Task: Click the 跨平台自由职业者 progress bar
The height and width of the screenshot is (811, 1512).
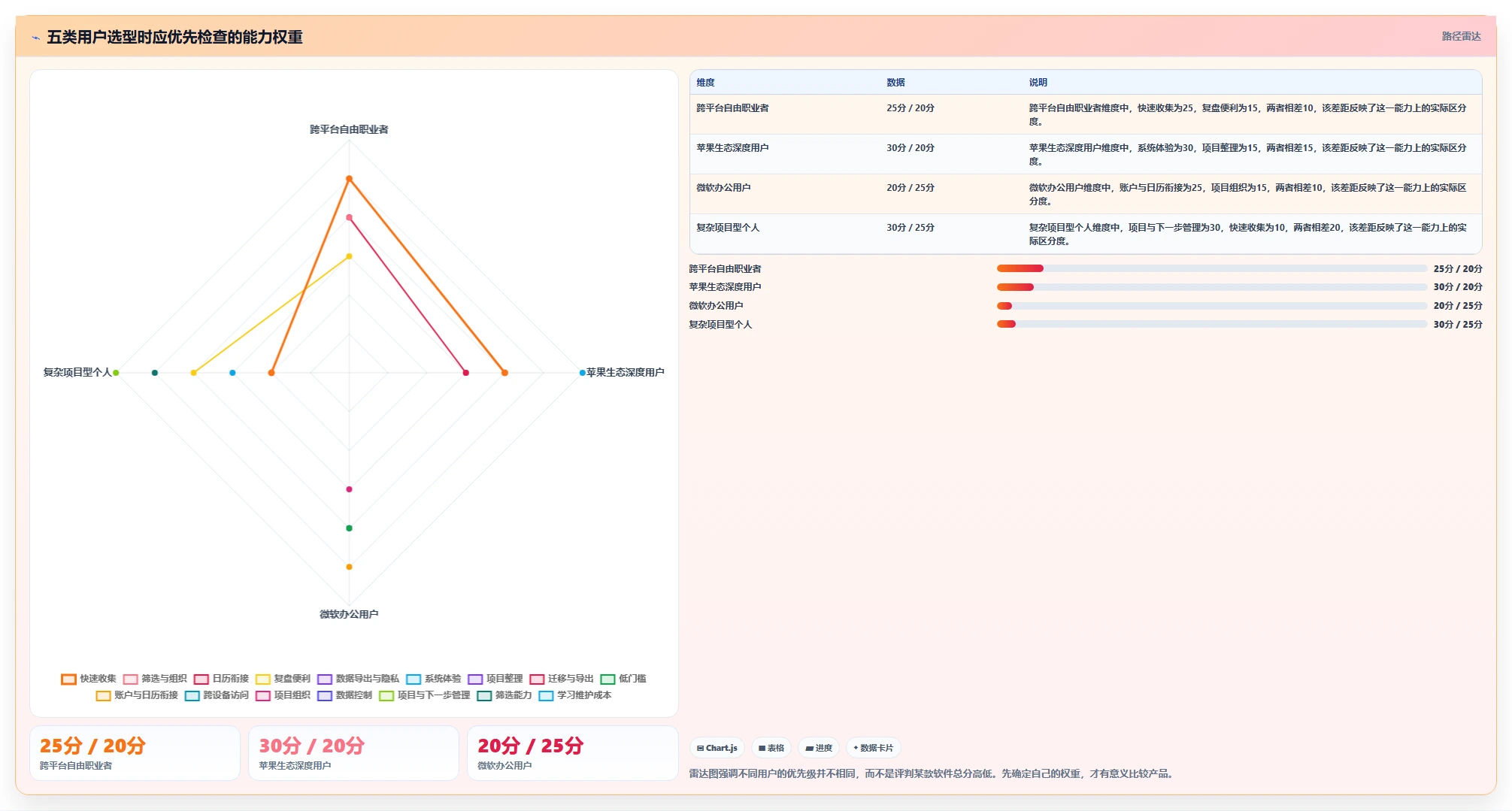Action: 1211,268
